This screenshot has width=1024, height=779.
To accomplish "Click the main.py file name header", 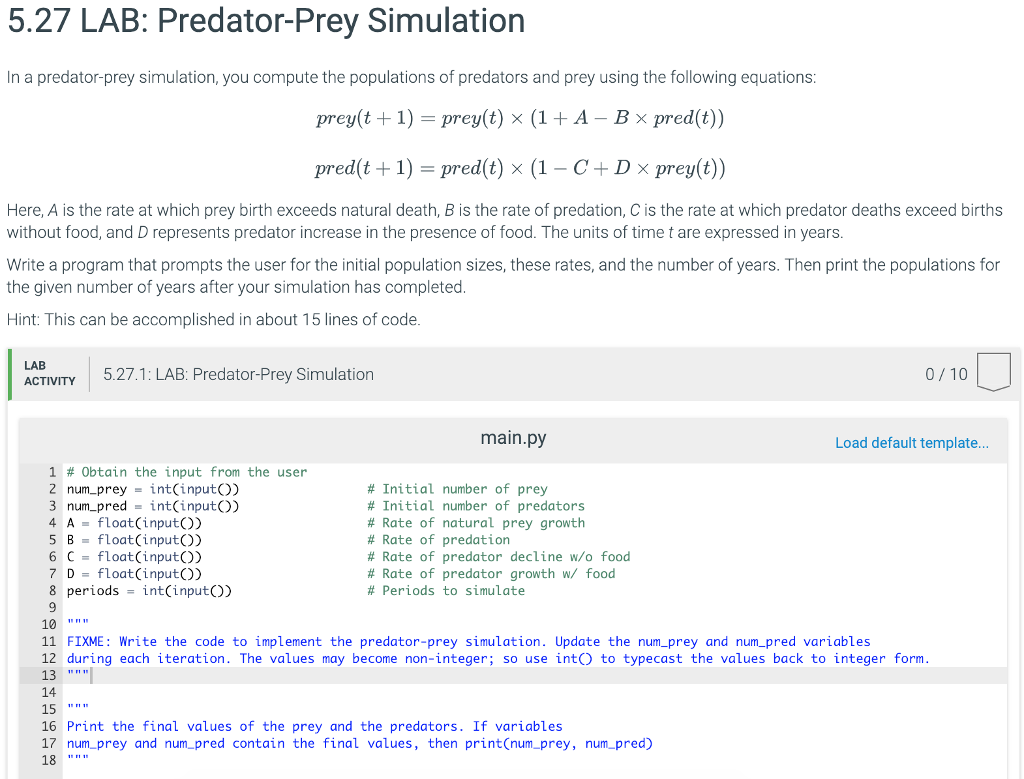I will [512, 437].
